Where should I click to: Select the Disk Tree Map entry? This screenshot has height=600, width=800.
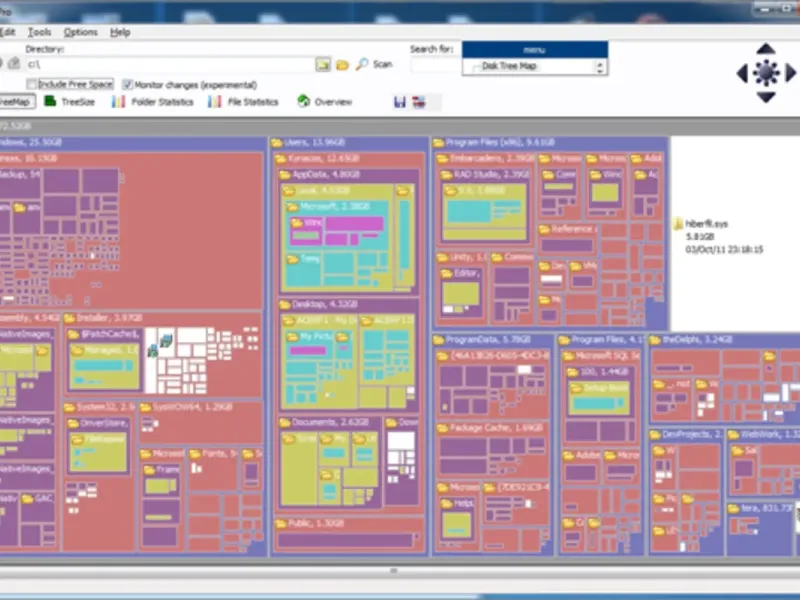click(x=509, y=66)
